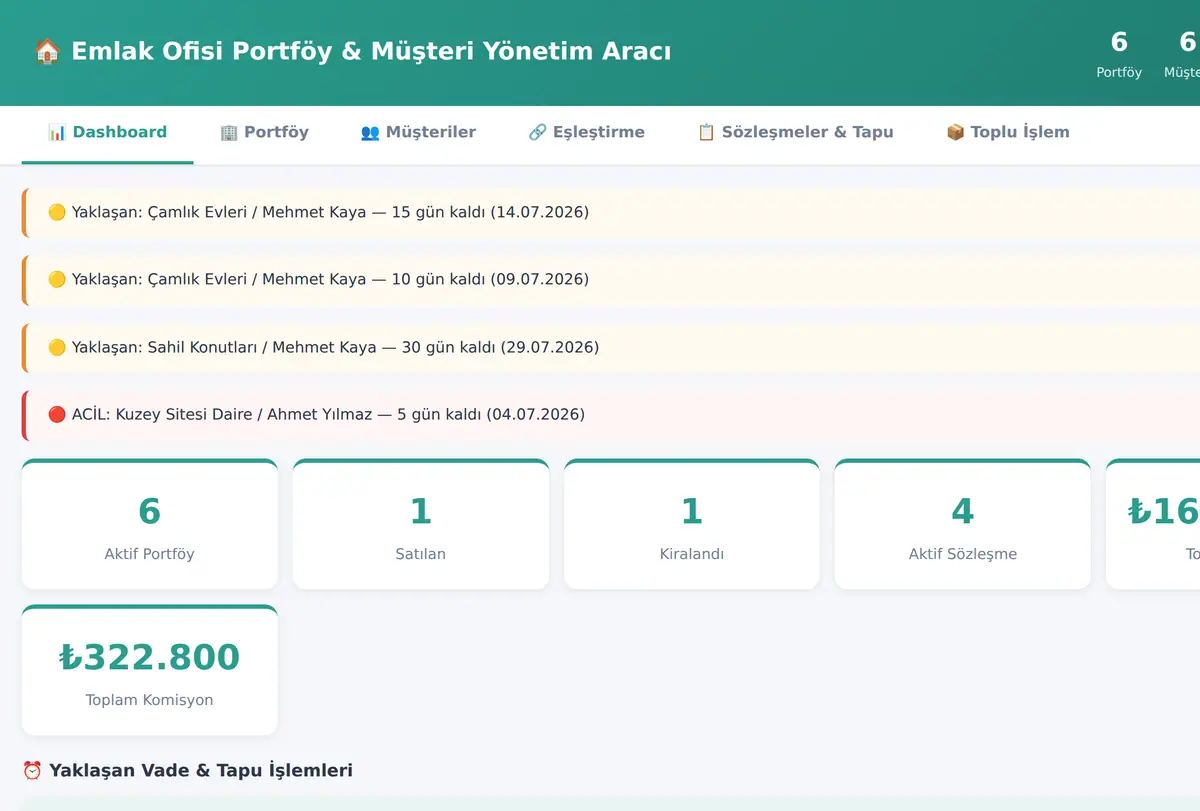Click the link icon on the Eşleştirme tab
The image size is (1200, 811).
(x=537, y=132)
